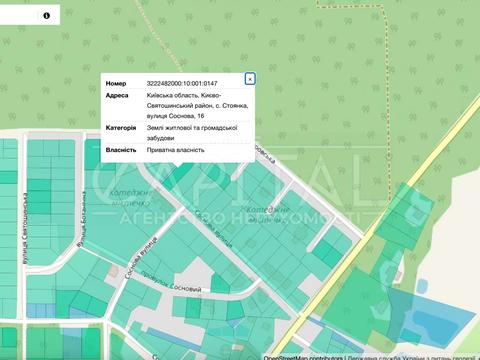Click the Приватна власність ownership value

(x=175, y=150)
